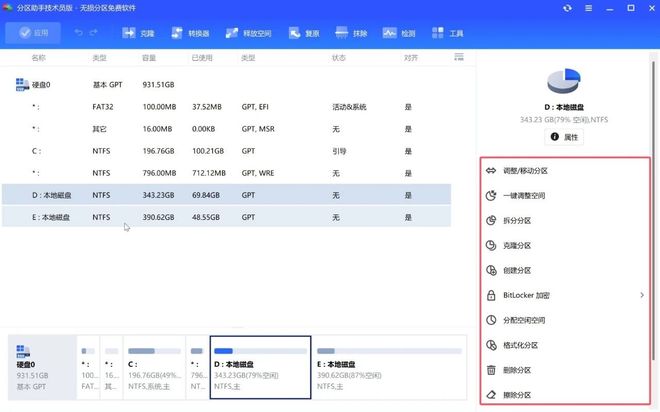
Task: Click the 100.21GB used value for C:
Action: [208, 151]
